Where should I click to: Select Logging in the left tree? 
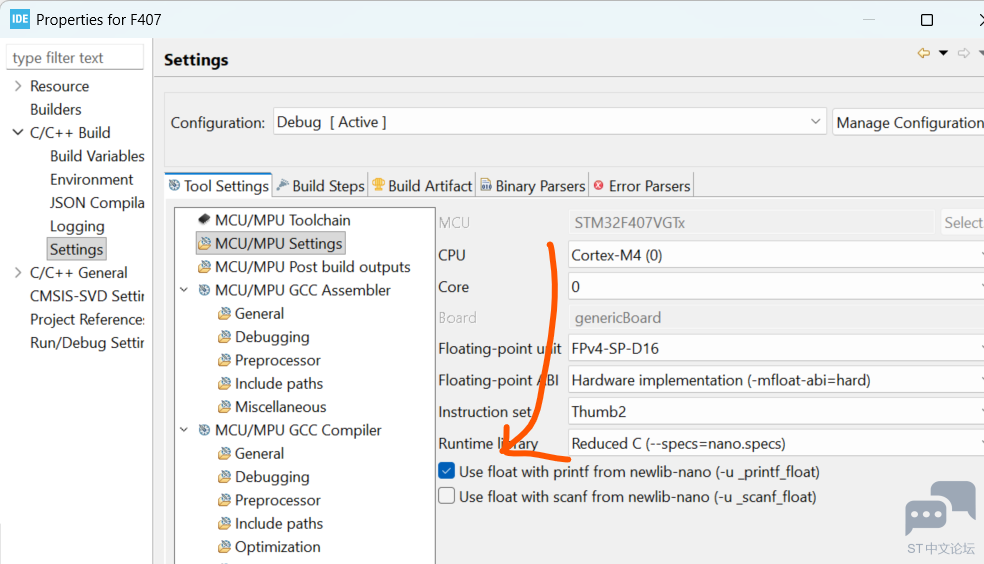pyautogui.click(x=77, y=226)
